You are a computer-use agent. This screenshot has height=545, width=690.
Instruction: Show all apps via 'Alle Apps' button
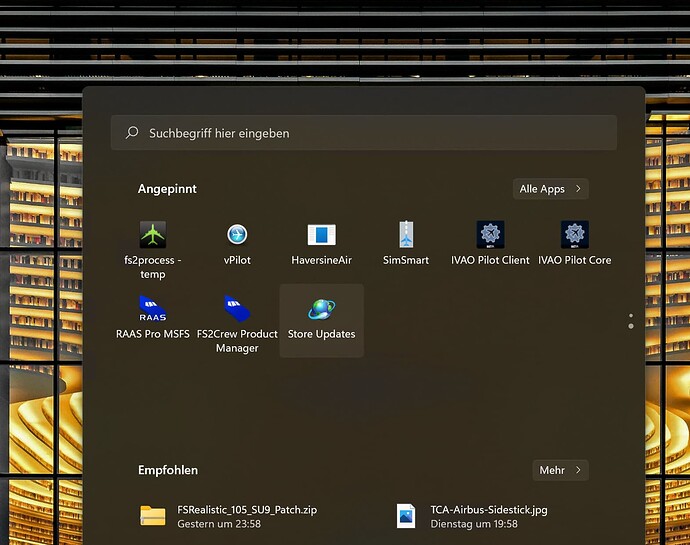pos(549,189)
